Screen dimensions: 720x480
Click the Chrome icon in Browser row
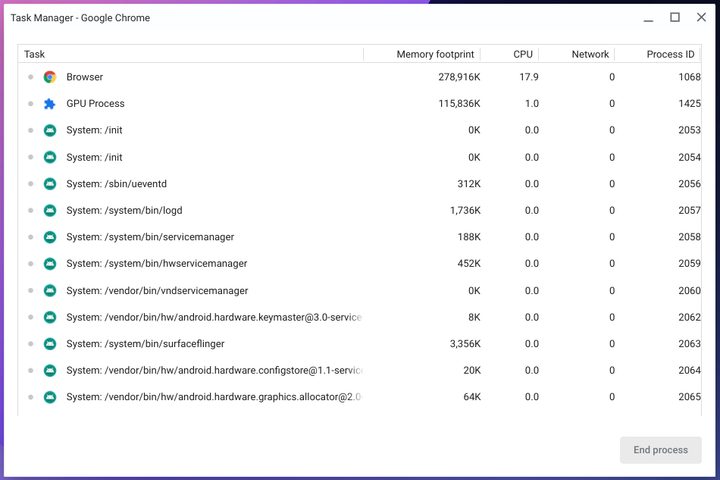tap(50, 77)
